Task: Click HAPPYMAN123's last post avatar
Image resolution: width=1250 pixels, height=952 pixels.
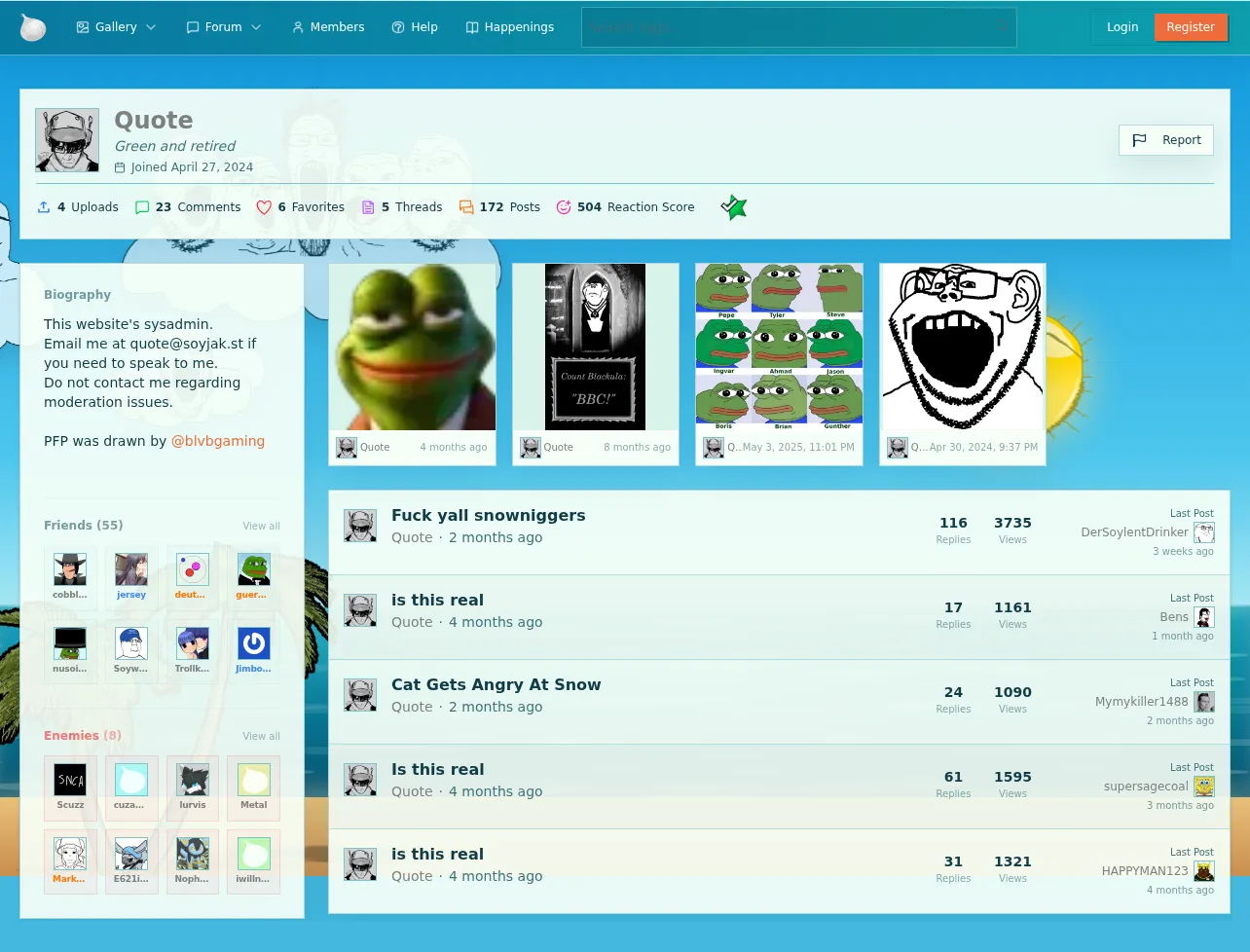Action: point(1204,871)
